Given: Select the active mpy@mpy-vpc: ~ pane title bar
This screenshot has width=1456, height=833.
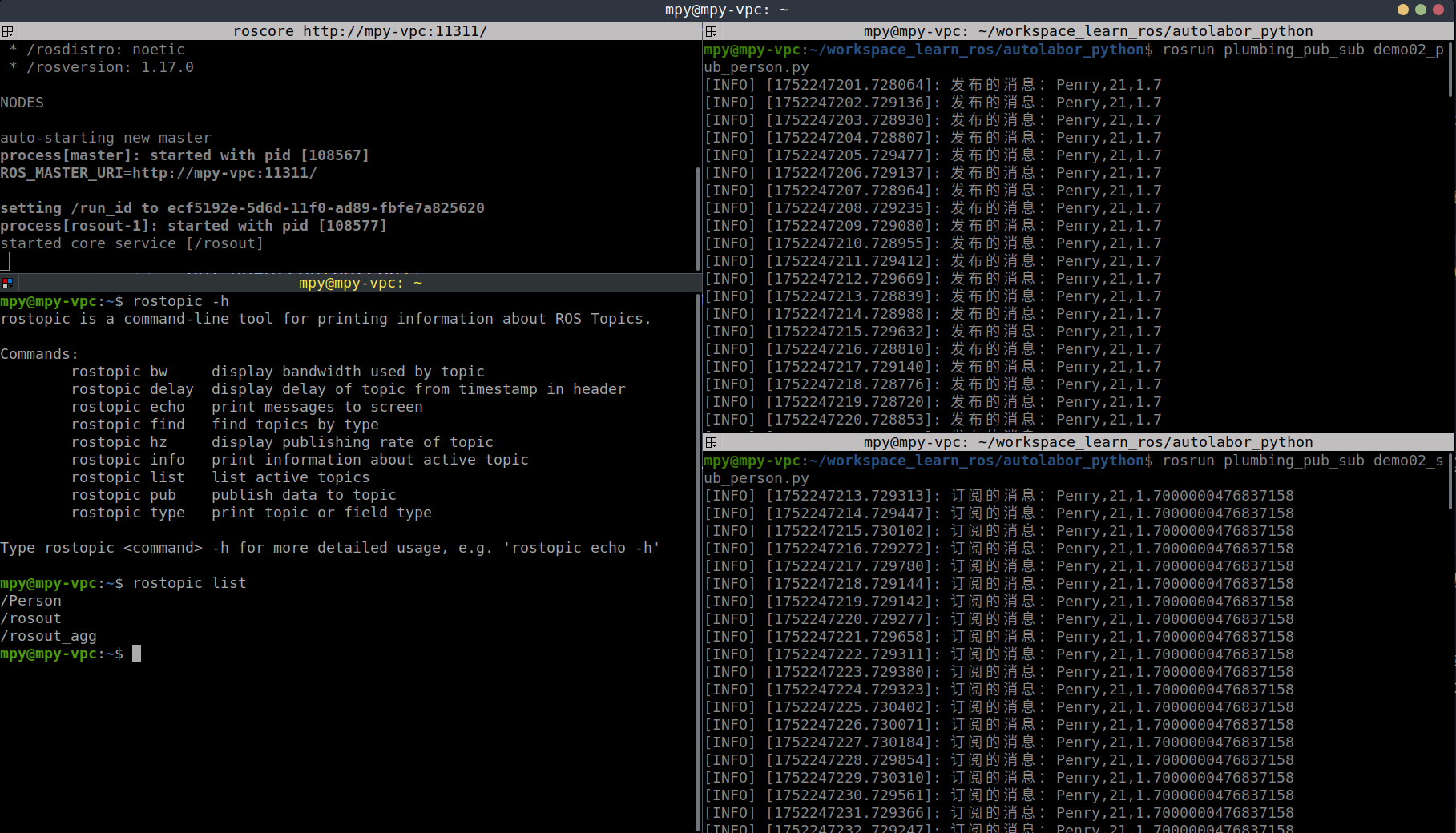Looking at the screenshot, I should pos(359,283).
